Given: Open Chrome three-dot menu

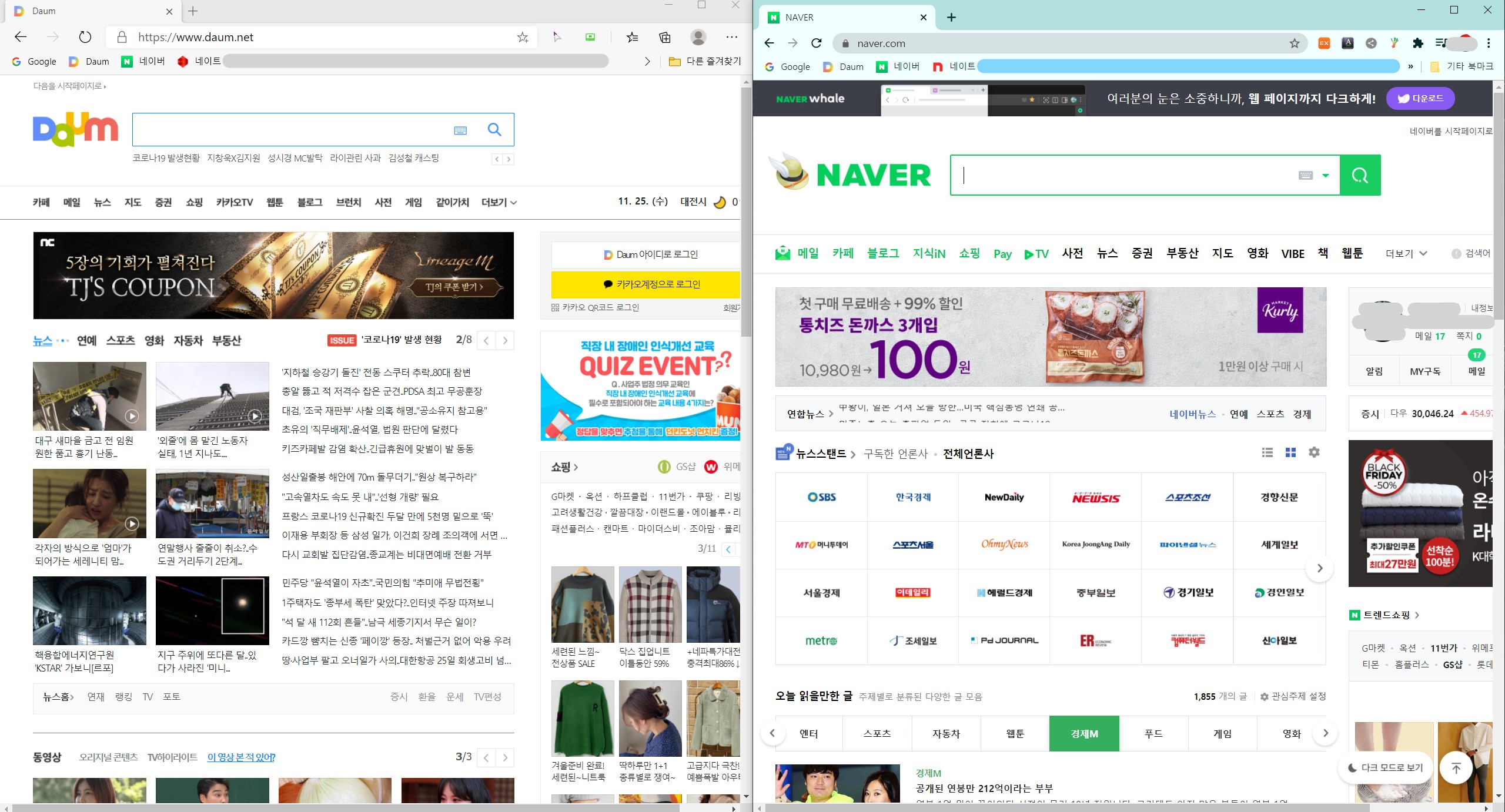Looking at the screenshot, I should 1489,43.
